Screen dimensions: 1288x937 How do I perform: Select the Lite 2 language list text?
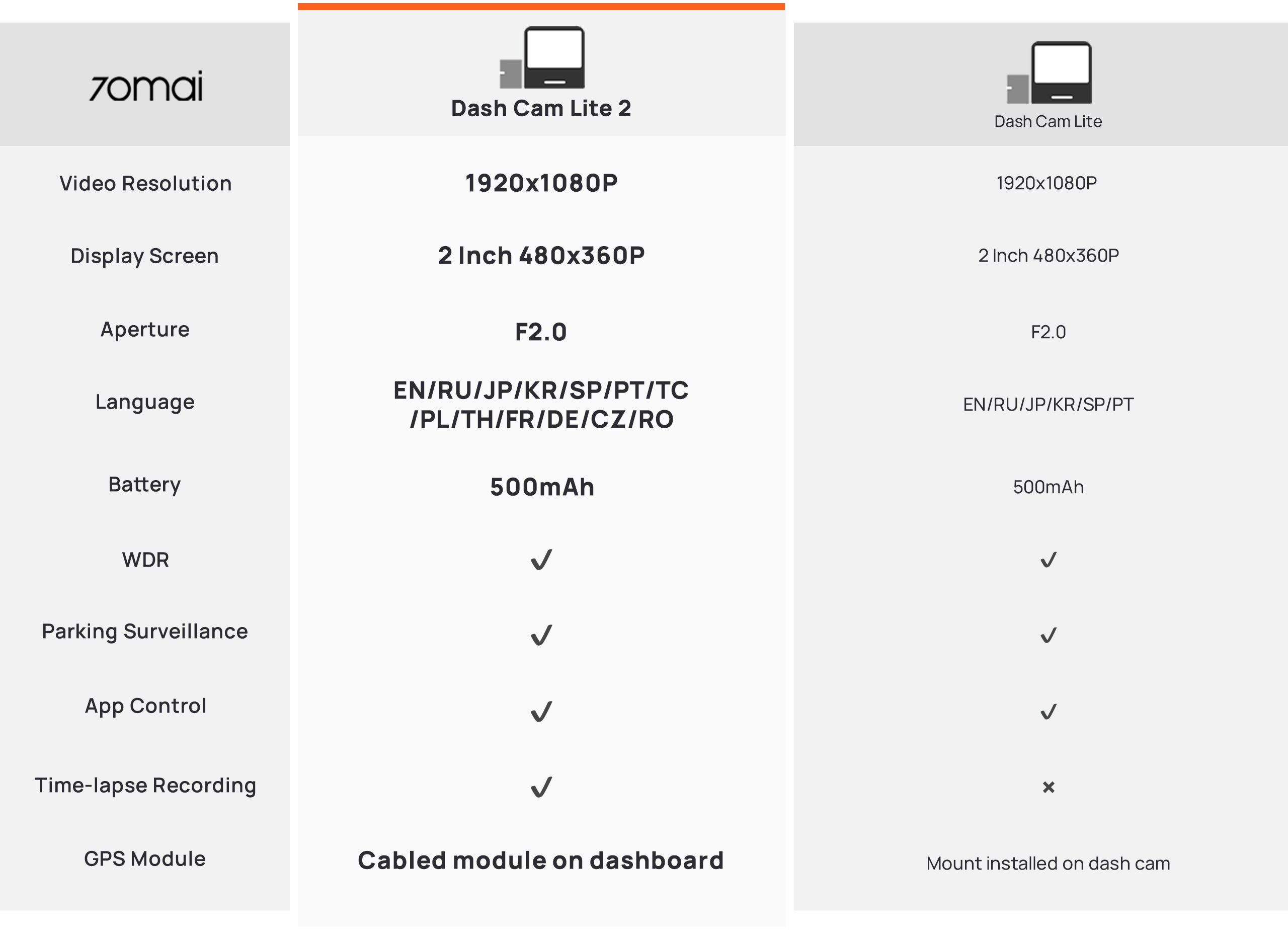541,405
